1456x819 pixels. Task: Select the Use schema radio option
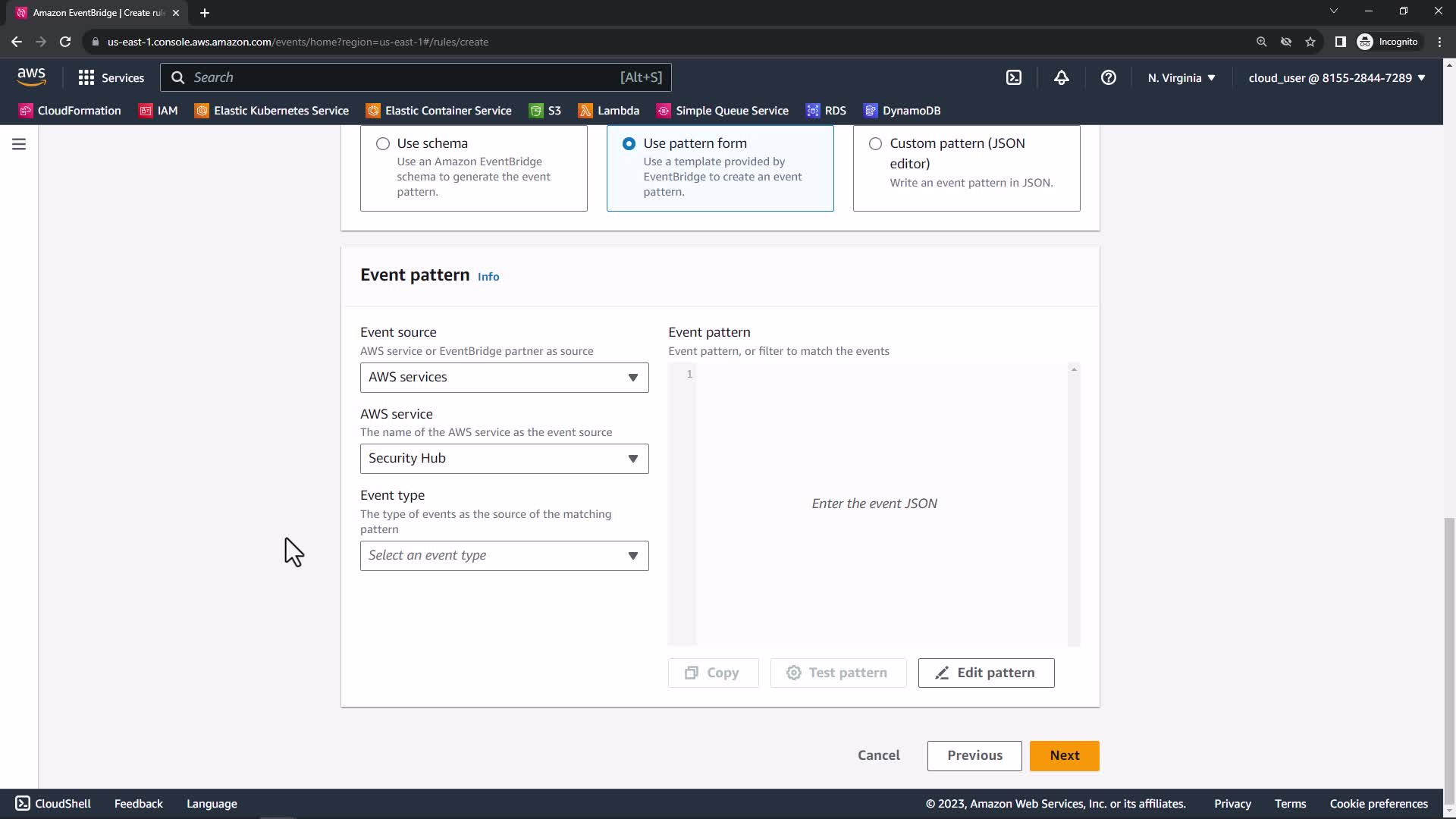[x=383, y=143]
